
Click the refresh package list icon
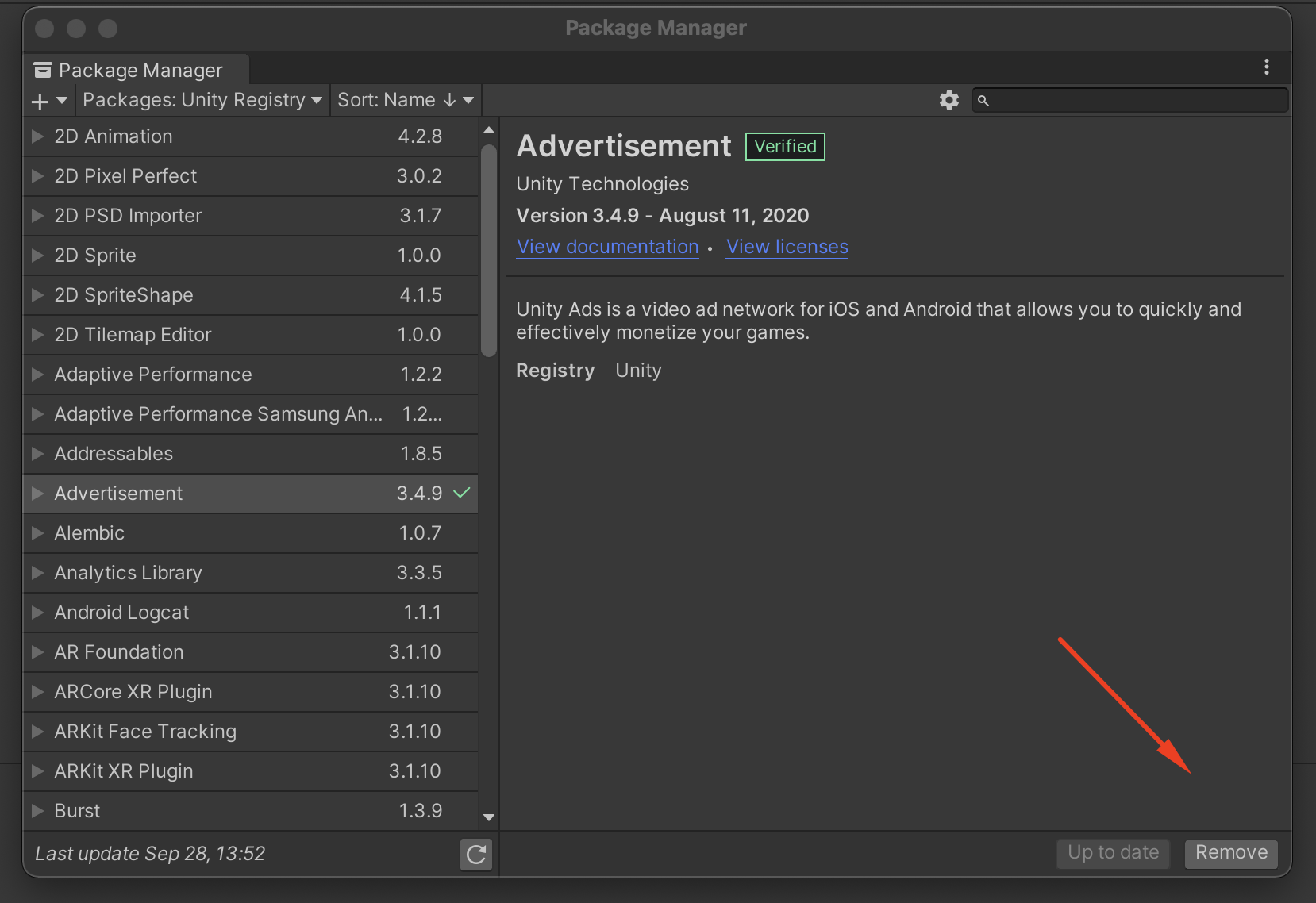coord(476,855)
